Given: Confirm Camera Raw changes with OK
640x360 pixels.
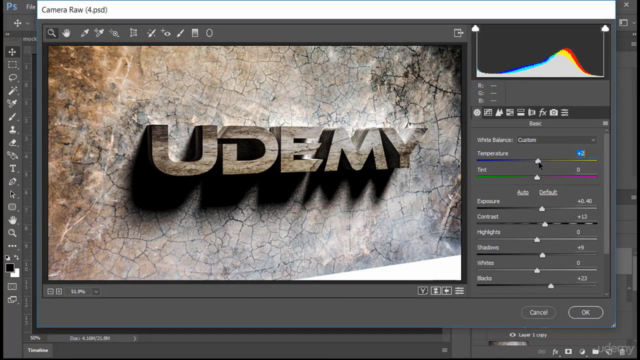Looking at the screenshot, I should pos(585,313).
